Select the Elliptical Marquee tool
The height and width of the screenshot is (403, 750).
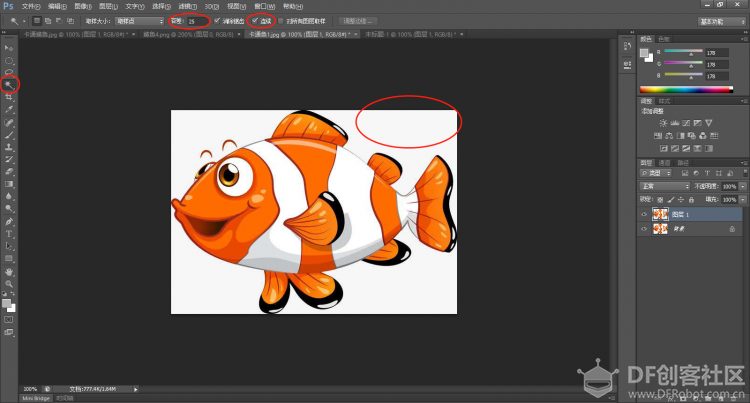(x=9, y=61)
